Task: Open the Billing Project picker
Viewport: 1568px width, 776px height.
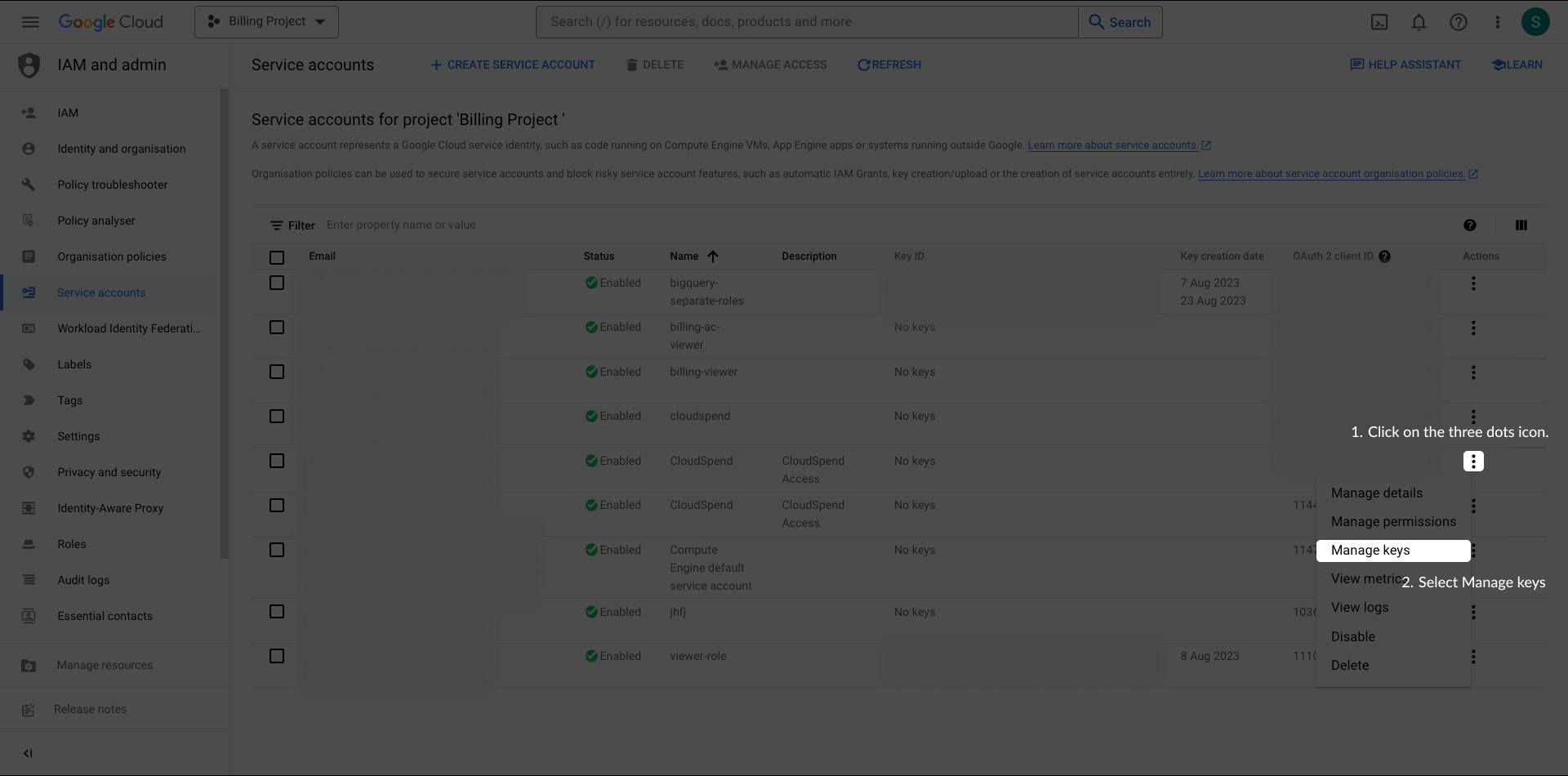Action: [265, 22]
